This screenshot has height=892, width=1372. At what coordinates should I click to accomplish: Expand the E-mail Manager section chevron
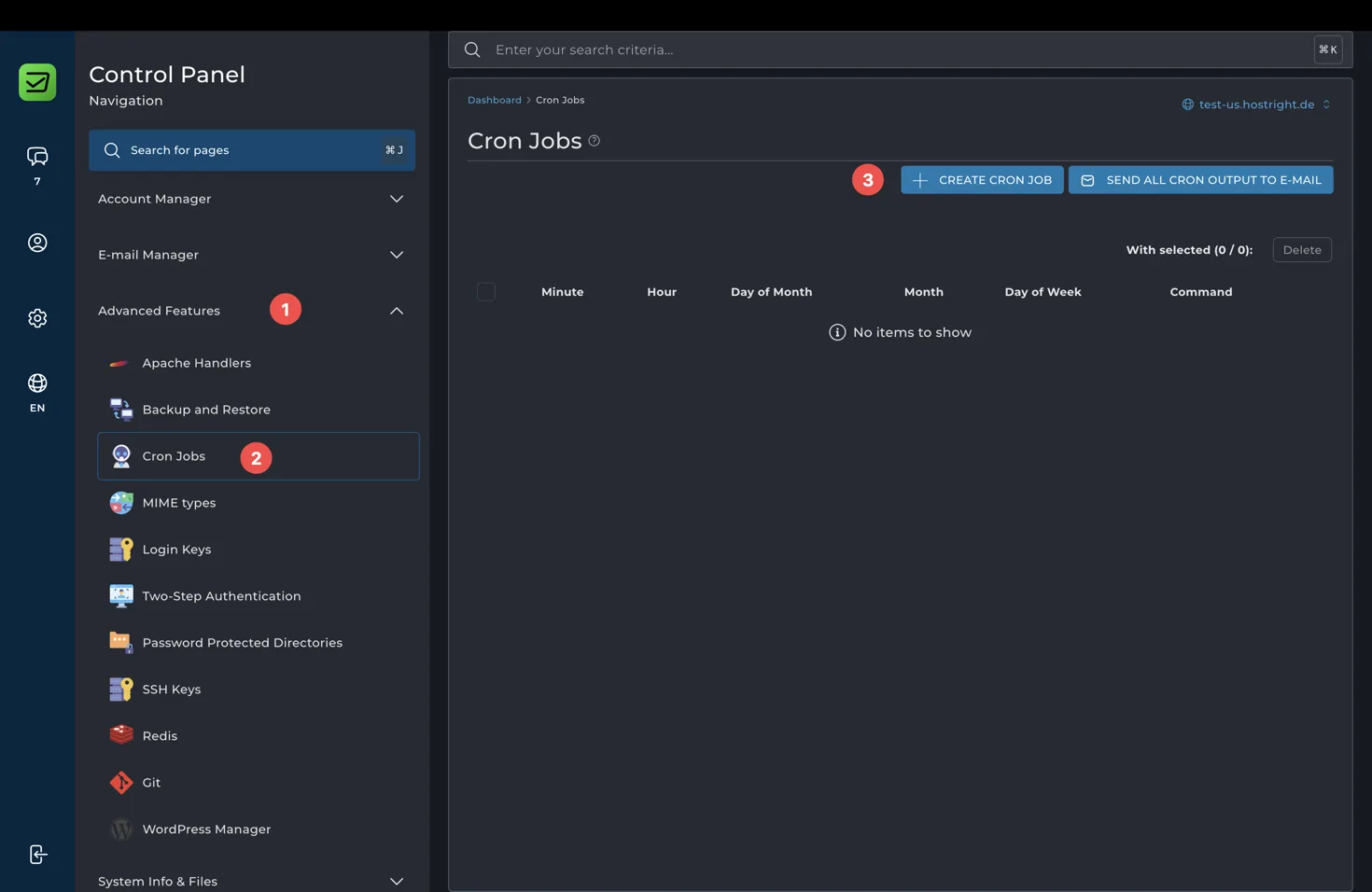[x=397, y=255]
